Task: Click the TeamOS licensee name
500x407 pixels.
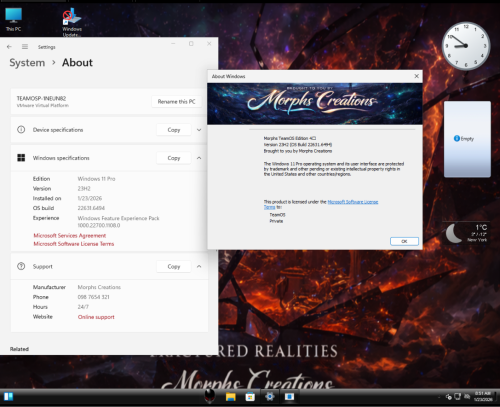Action: click(x=277, y=215)
